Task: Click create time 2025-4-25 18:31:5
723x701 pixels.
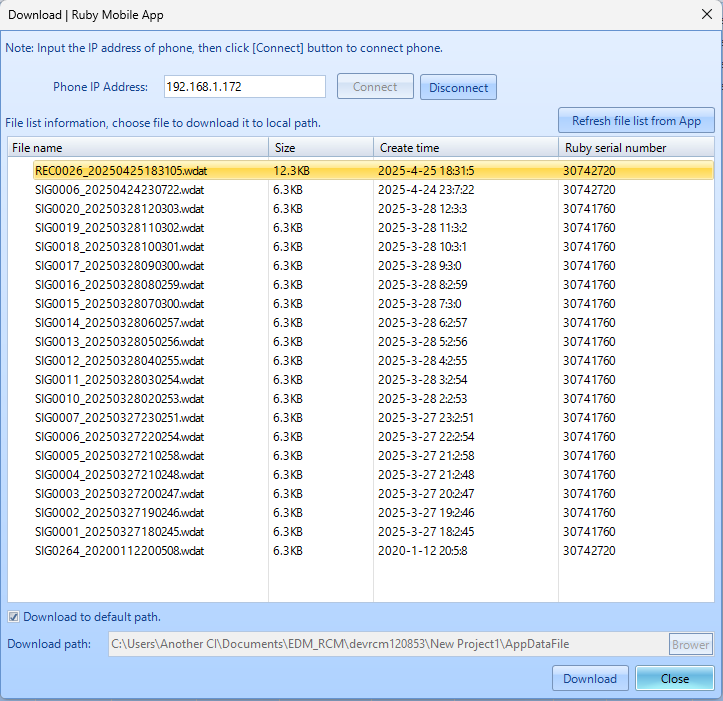Action: 426,171
